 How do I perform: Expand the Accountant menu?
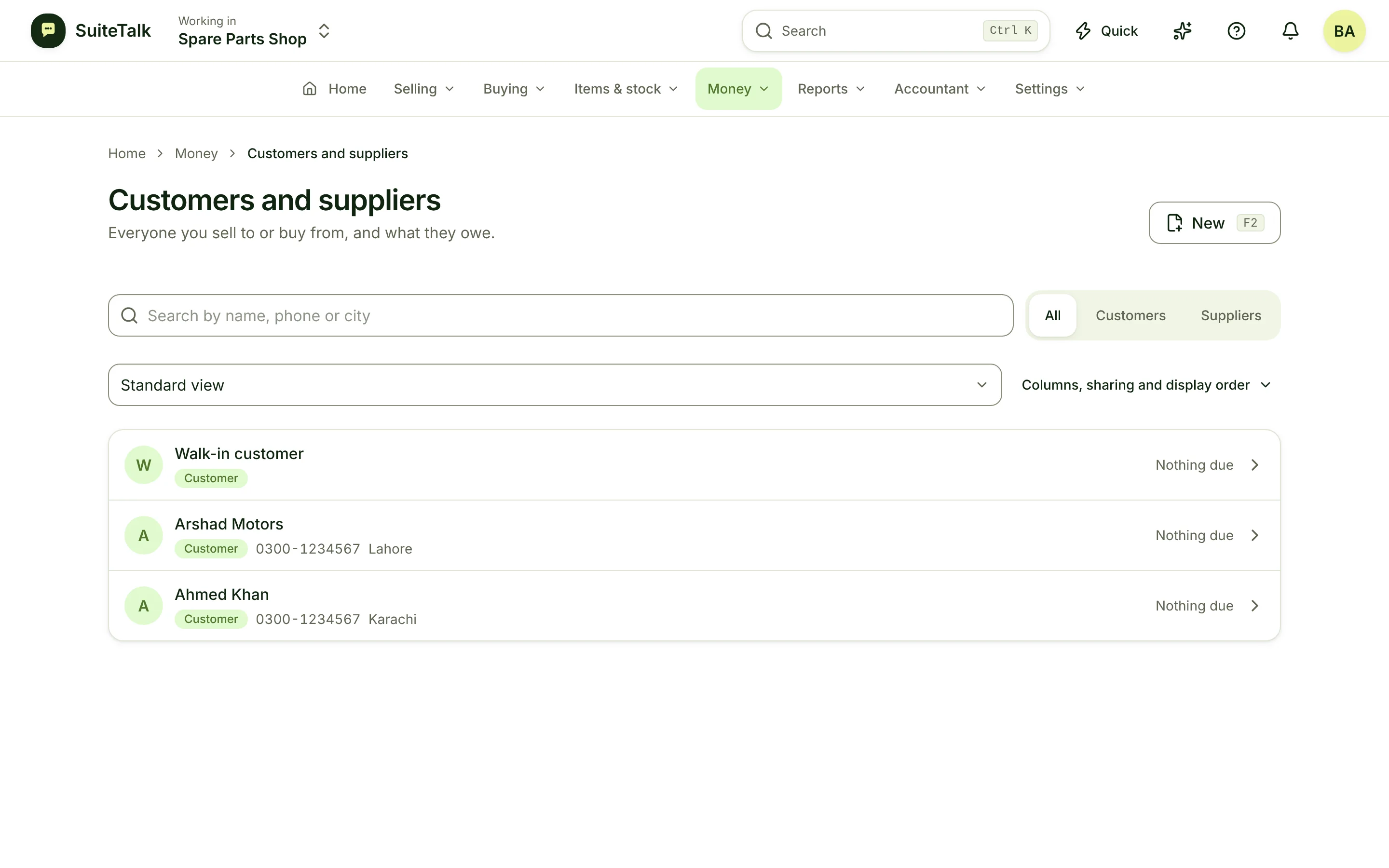pos(940,89)
